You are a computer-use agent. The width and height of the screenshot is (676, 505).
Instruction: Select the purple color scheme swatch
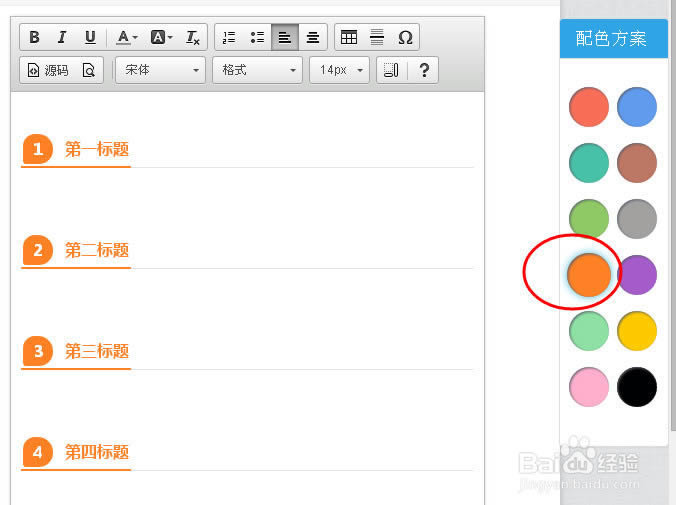[637, 275]
